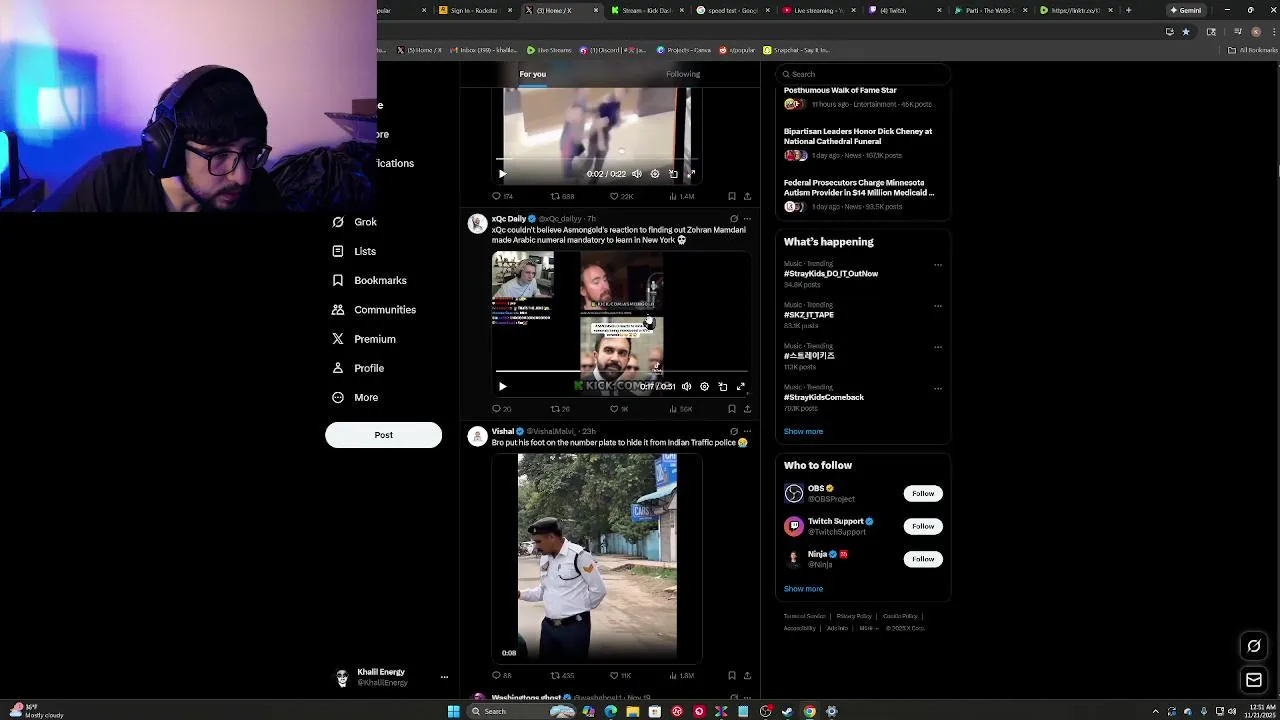Bookmark the top video post
The height and width of the screenshot is (720, 1280).
[x=732, y=196]
